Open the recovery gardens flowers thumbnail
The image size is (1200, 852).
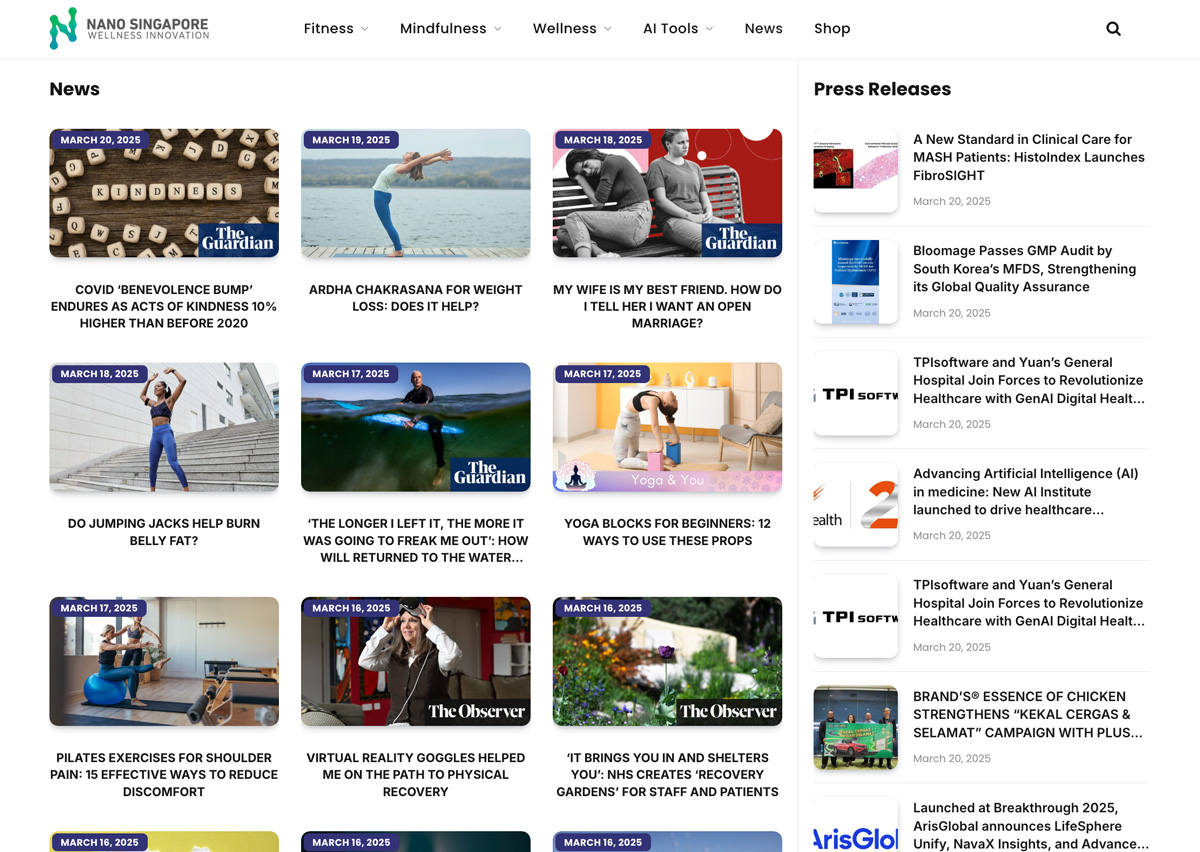point(667,661)
